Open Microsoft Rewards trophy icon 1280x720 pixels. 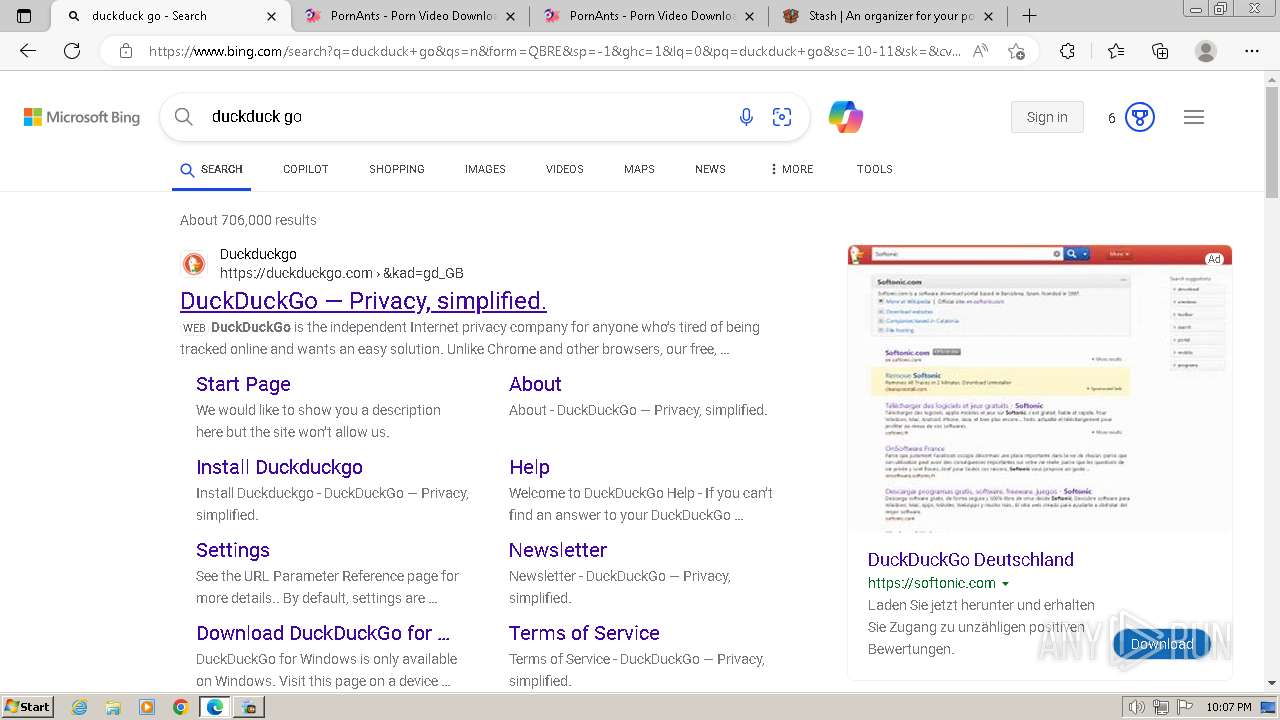(1140, 117)
